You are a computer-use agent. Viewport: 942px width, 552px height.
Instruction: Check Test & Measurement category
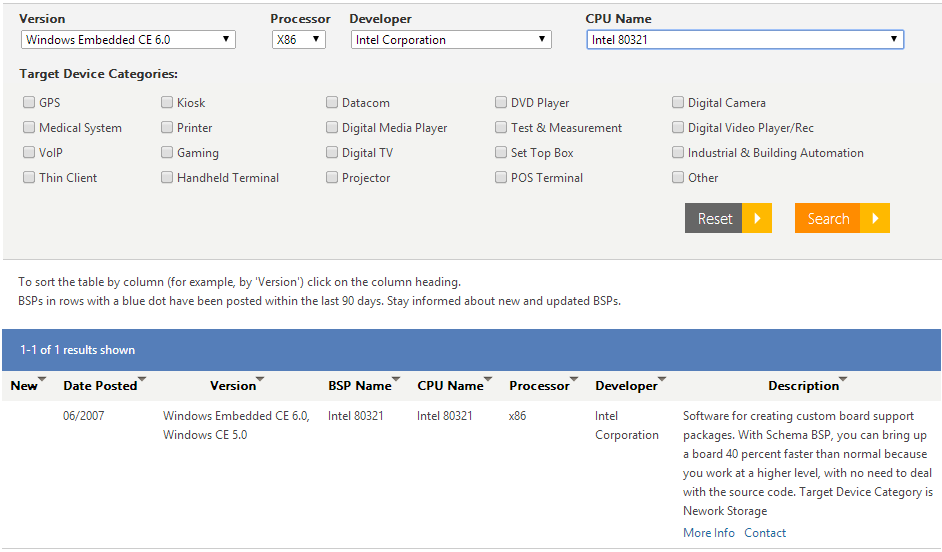(500, 127)
